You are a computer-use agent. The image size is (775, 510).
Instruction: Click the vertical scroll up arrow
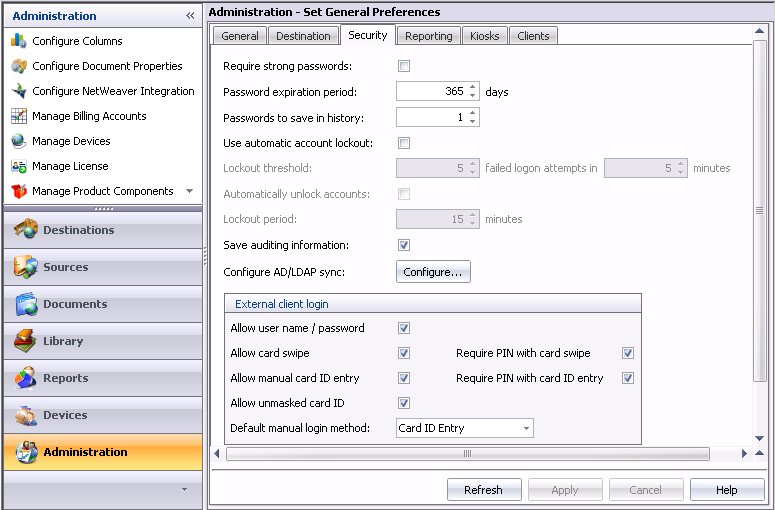coord(760,31)
